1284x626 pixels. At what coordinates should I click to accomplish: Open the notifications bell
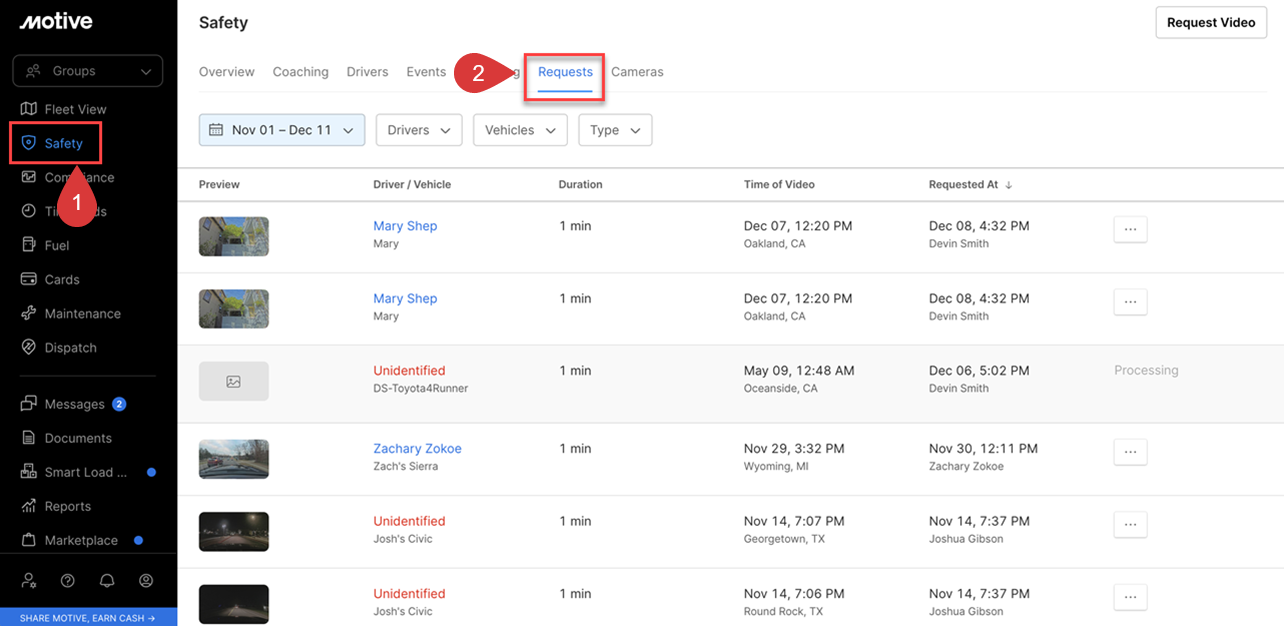tap(107, 580)
